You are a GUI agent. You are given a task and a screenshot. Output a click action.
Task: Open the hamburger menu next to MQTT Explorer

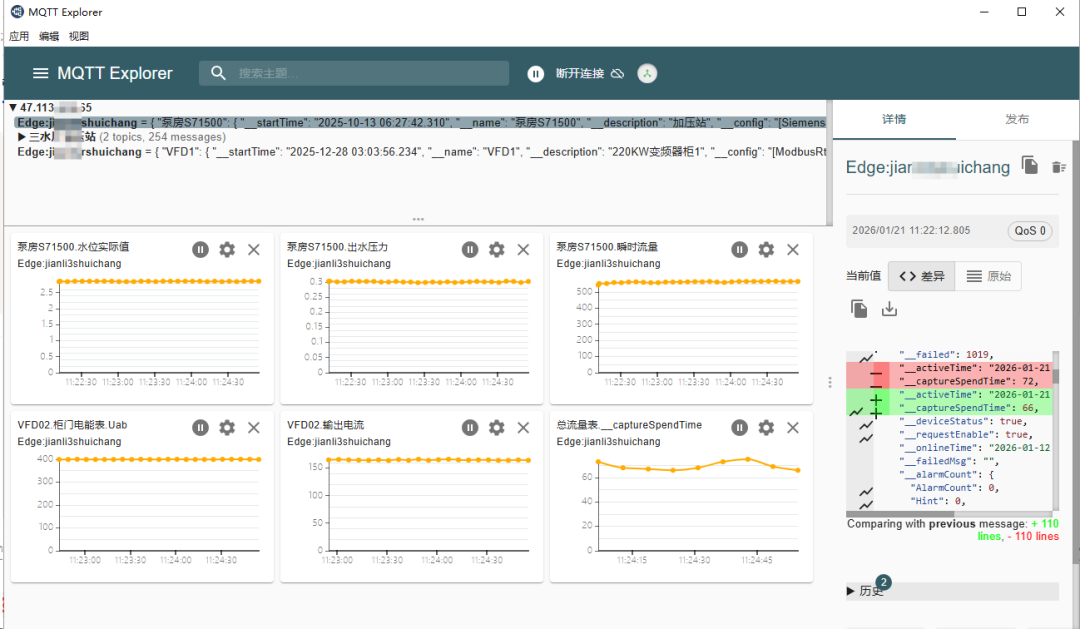(41, 73)
